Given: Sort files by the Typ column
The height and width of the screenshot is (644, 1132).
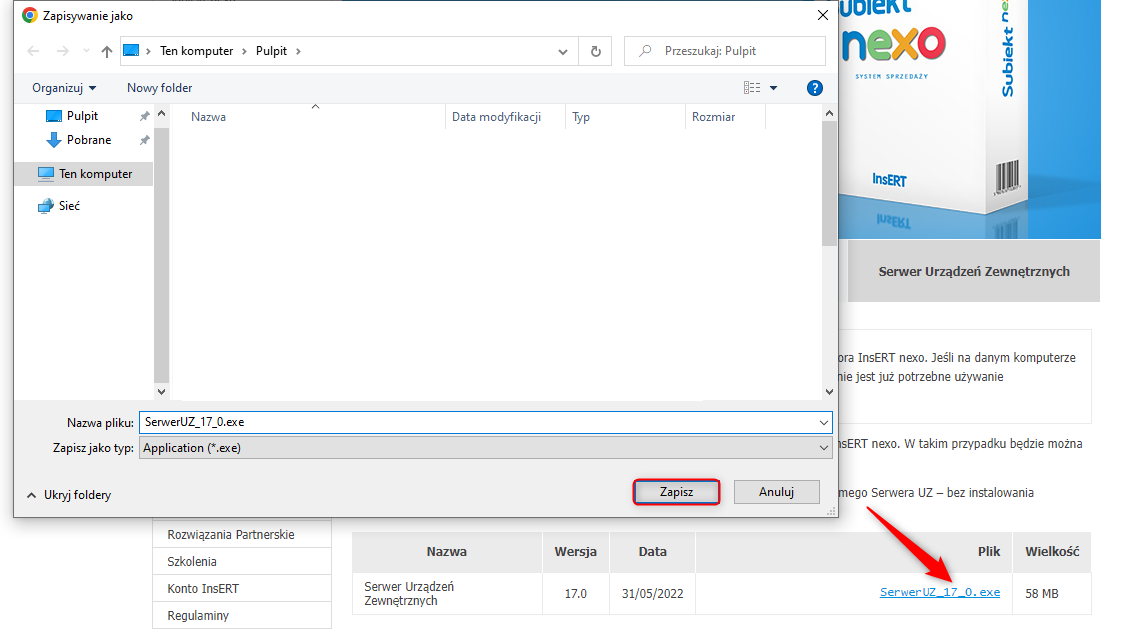Looking at the screenshot, I should pos(580,117).
